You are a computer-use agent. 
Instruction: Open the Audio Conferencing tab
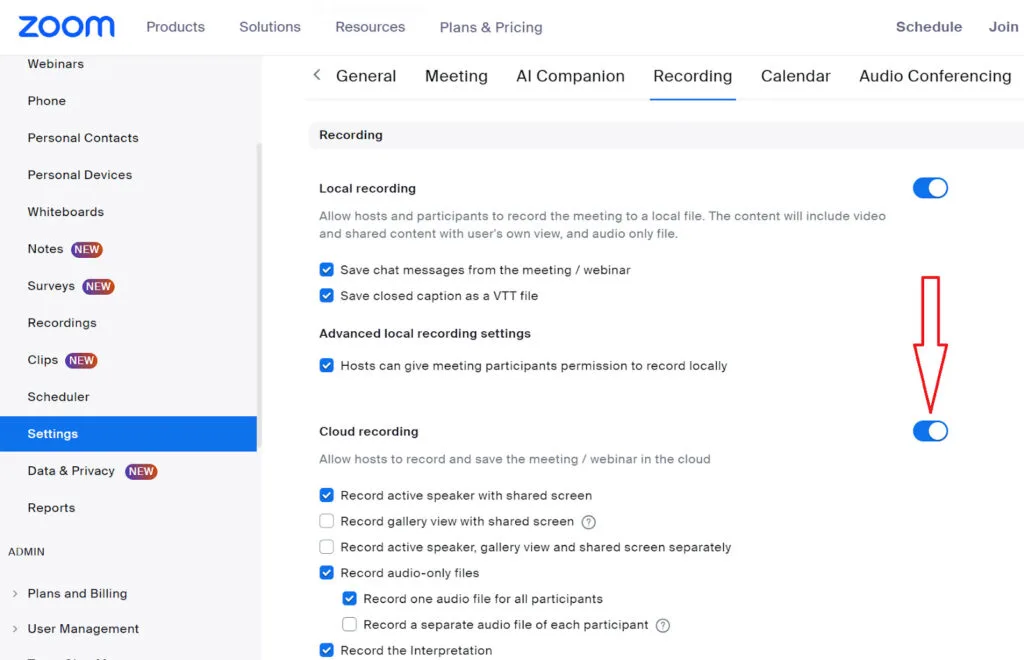pyautogui.click(x=935, y=76)
